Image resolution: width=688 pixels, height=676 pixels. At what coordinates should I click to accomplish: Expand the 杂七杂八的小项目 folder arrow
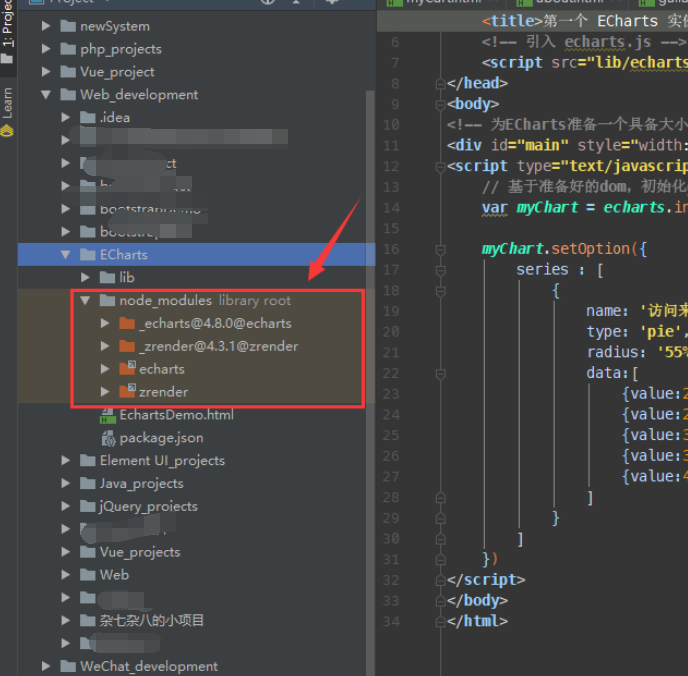pos(65,620)
